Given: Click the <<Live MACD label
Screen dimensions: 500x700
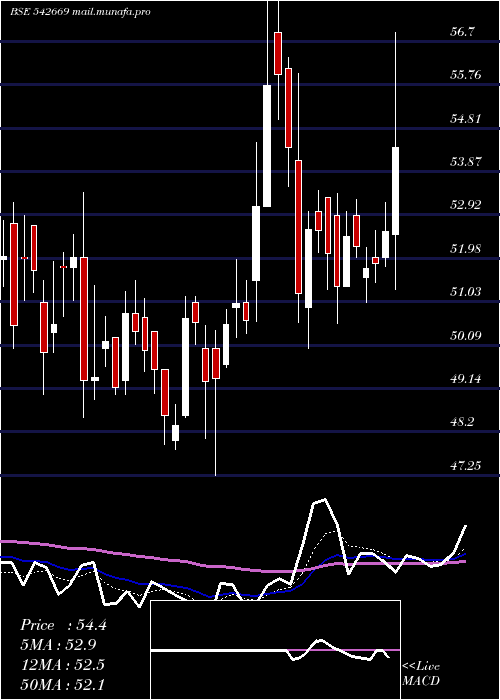Looking at the screenshot, I should (x=421, y=674).
